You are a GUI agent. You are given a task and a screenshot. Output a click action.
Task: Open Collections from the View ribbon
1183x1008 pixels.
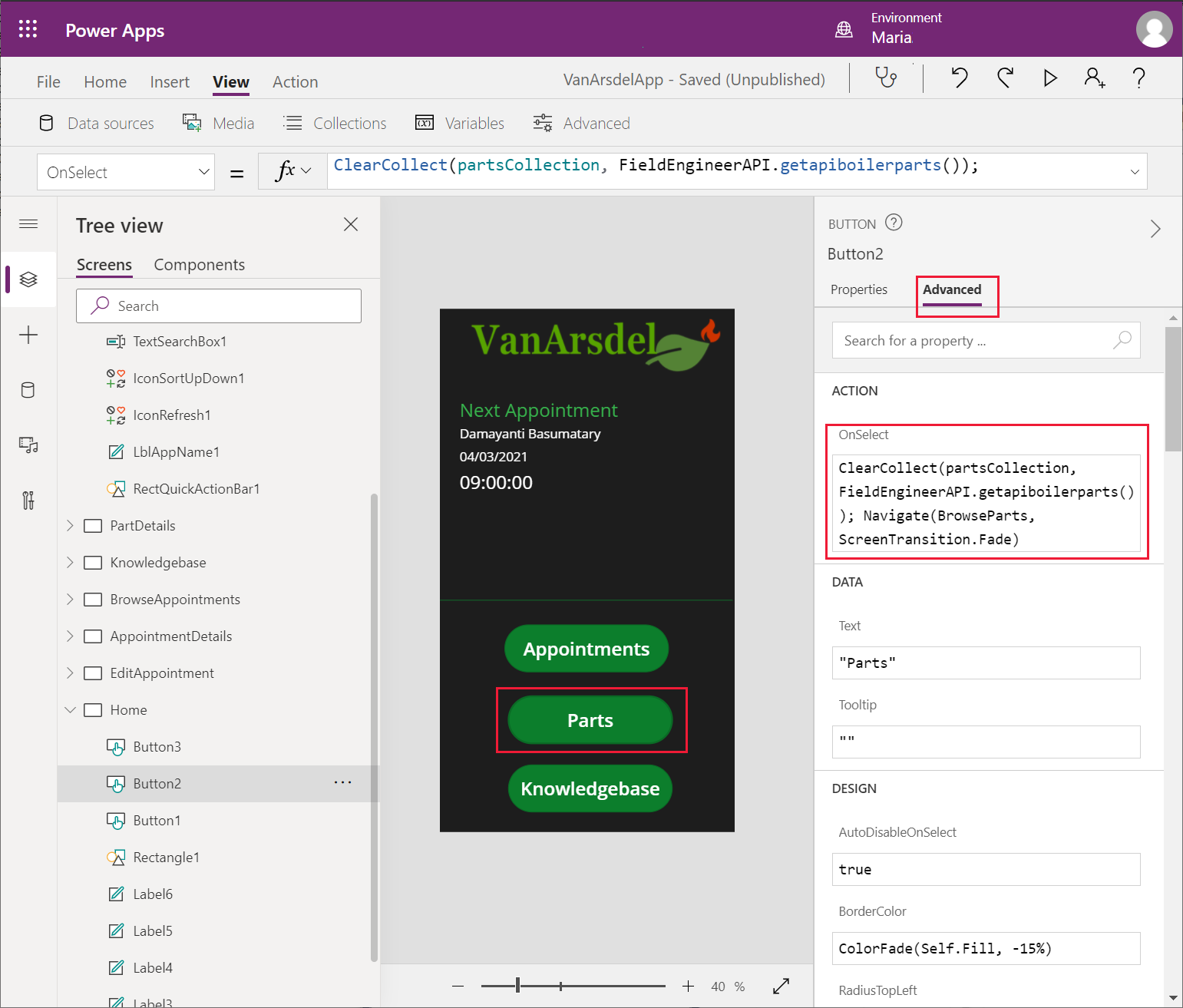[x=335, y=123]
